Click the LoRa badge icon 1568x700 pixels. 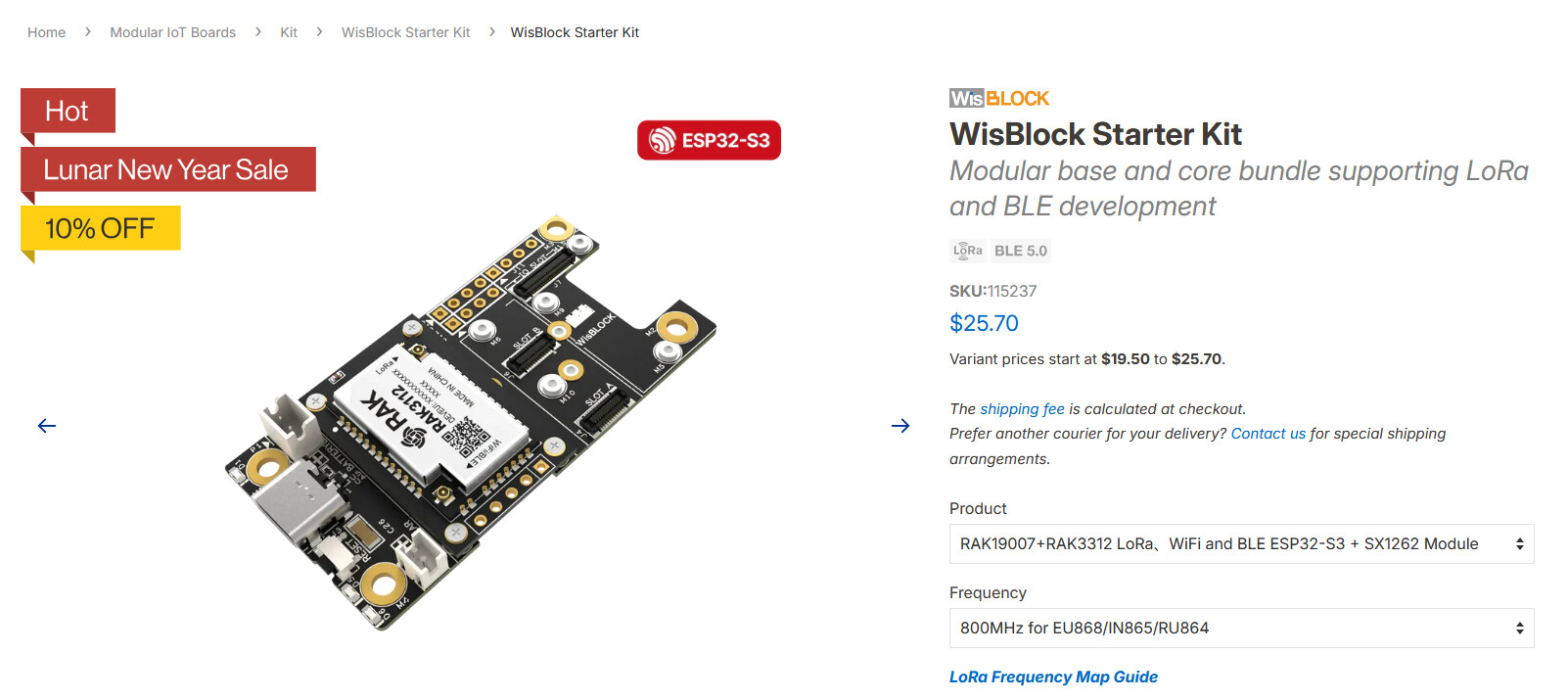(x=968, y=251)
